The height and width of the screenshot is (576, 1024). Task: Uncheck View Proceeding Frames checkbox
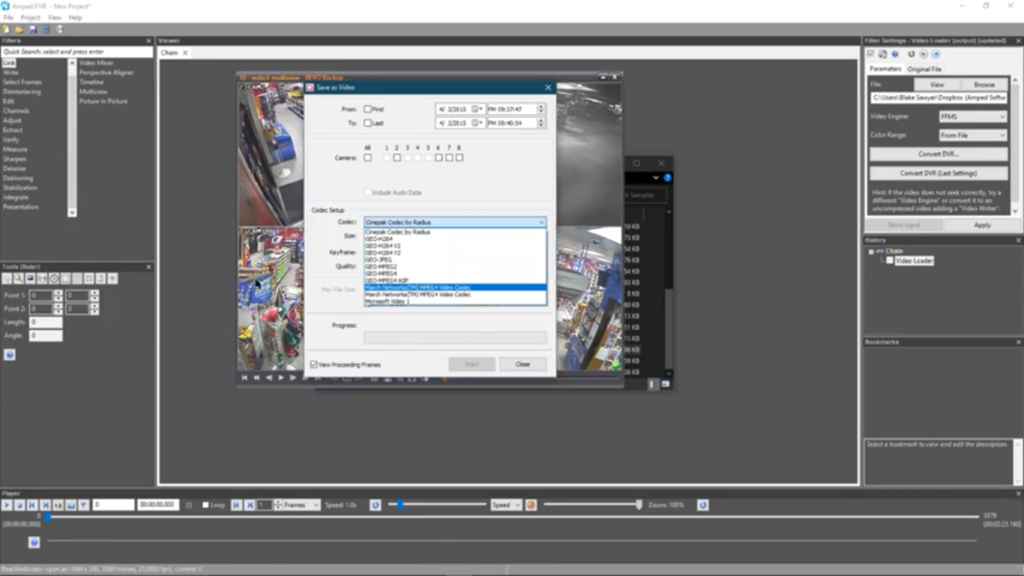click(x=314, y=364)
